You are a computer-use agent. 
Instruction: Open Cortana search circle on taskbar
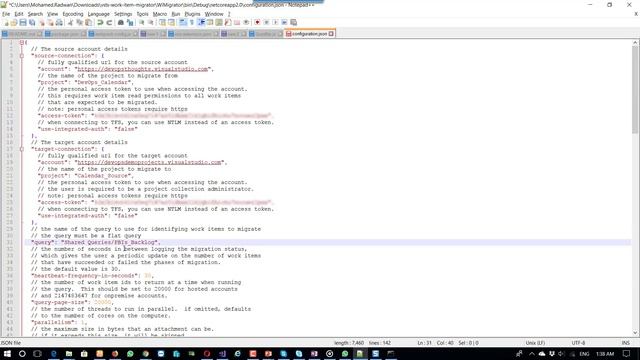point(22,353)
